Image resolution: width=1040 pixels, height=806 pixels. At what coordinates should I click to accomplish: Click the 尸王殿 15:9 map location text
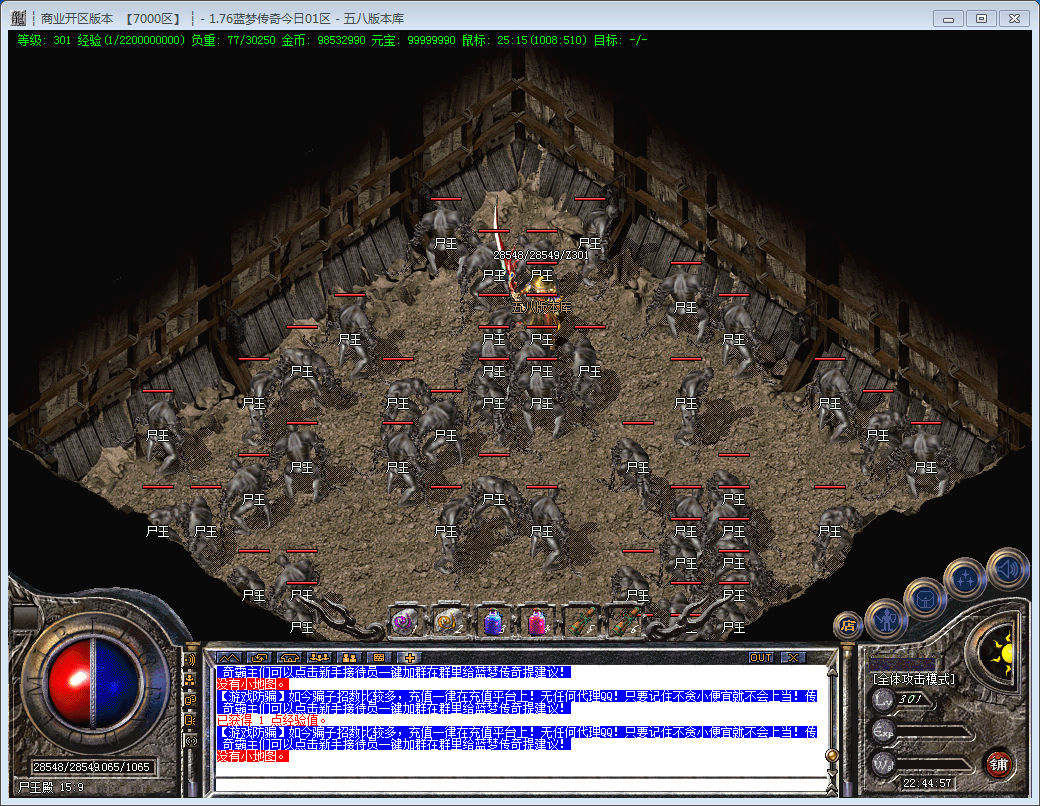click(x=51, y=787)
